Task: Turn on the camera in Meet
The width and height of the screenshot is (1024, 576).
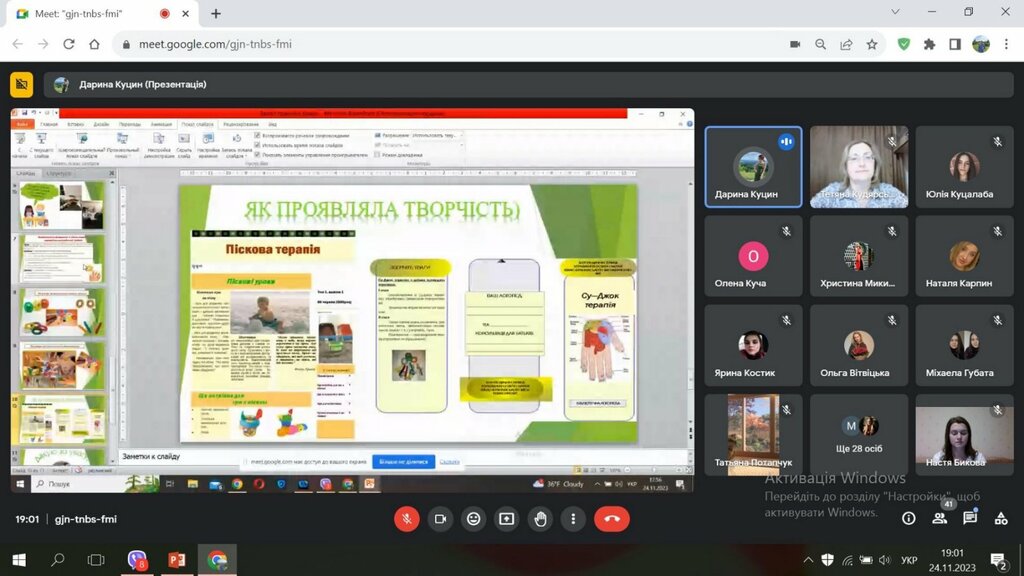Action: [x=439, y=518]
